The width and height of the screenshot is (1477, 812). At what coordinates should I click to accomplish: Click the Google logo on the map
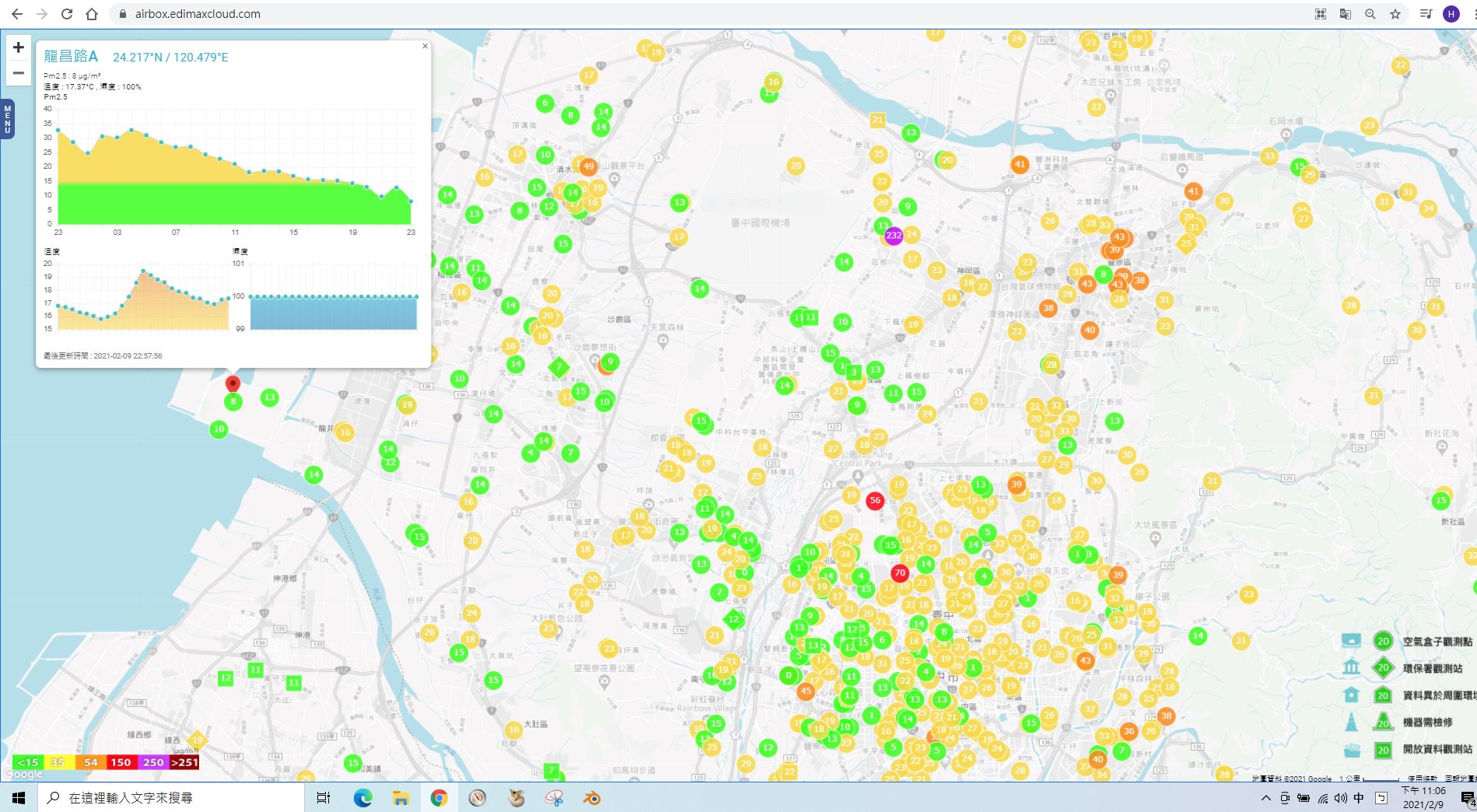click(23, 774)
